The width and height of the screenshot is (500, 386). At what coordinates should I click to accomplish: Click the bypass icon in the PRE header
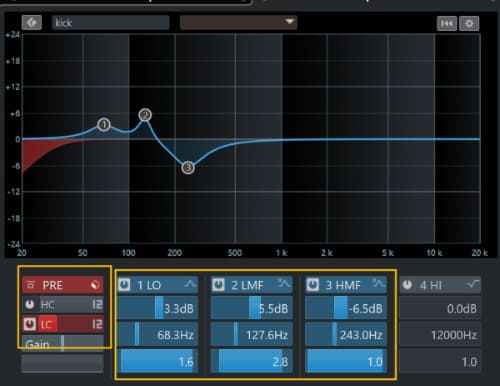30,285
